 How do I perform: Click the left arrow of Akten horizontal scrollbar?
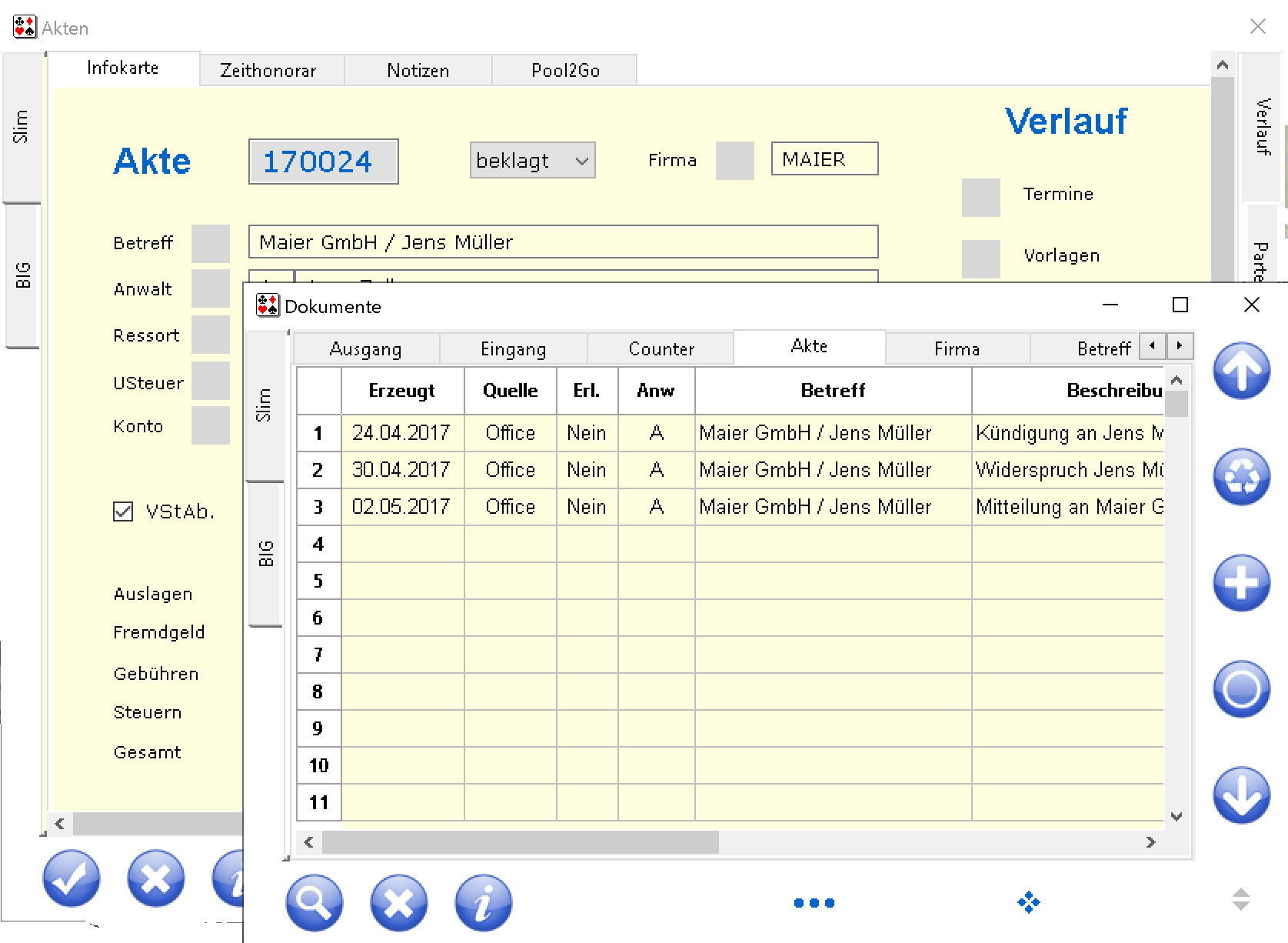59,824
